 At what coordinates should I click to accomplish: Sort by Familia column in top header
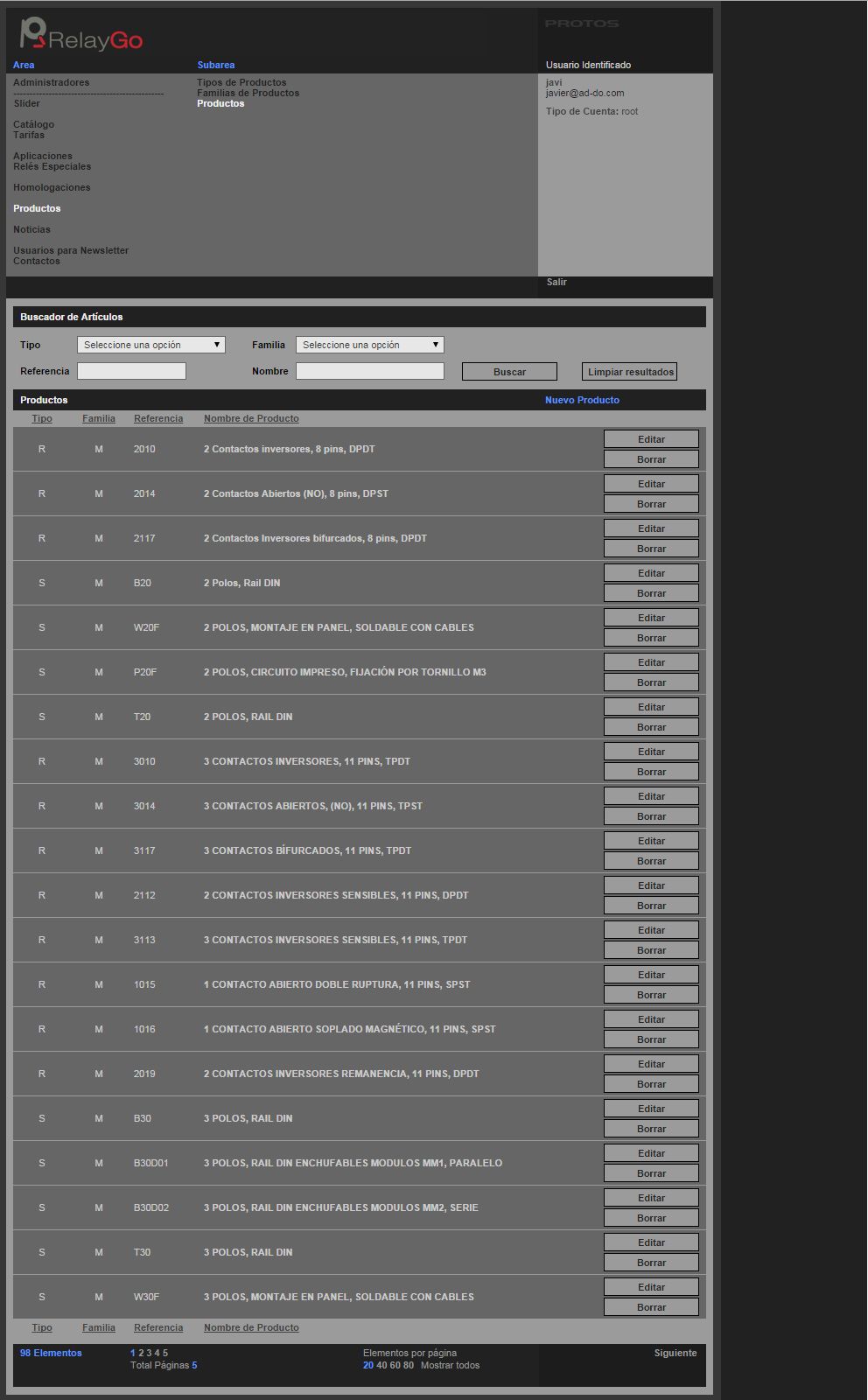pyautogui.click(x=99, y=418)
